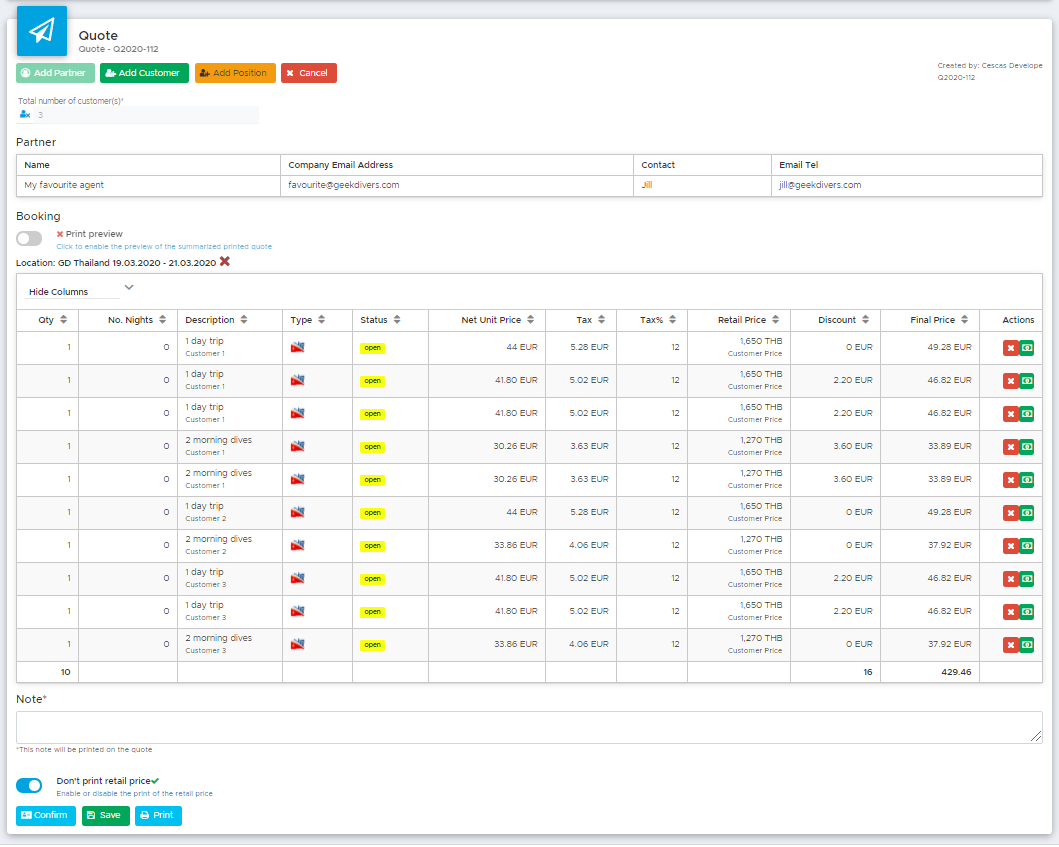Click the Add Partner button
The image size is (1059, 847).
pyautogui.click(x=55, y=73)
